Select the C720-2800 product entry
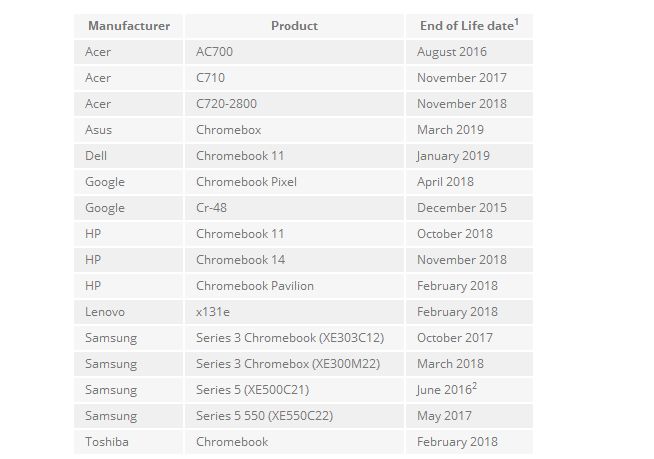The height and width of the screenshot is (459, 654). (294, 104)
